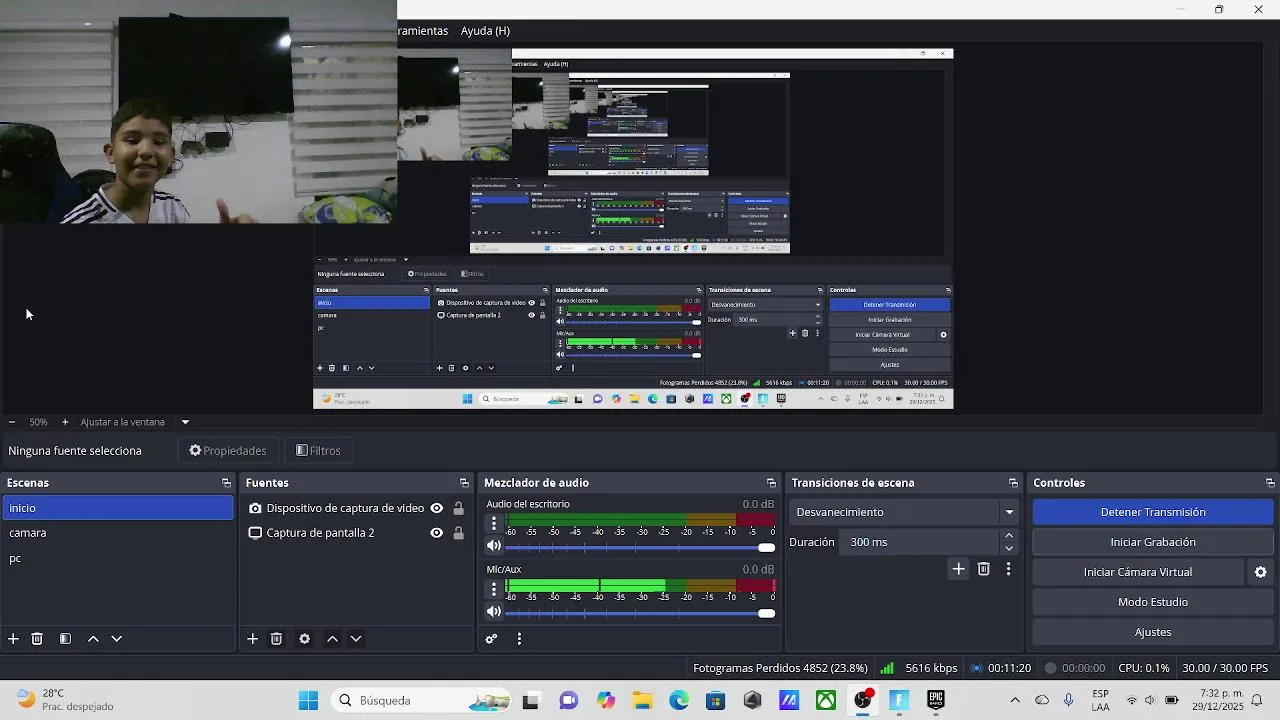Viewport: 1280px width, 720px height.
Task: Open Epic Games Launcher in taskbar
Action: [936, 700]
